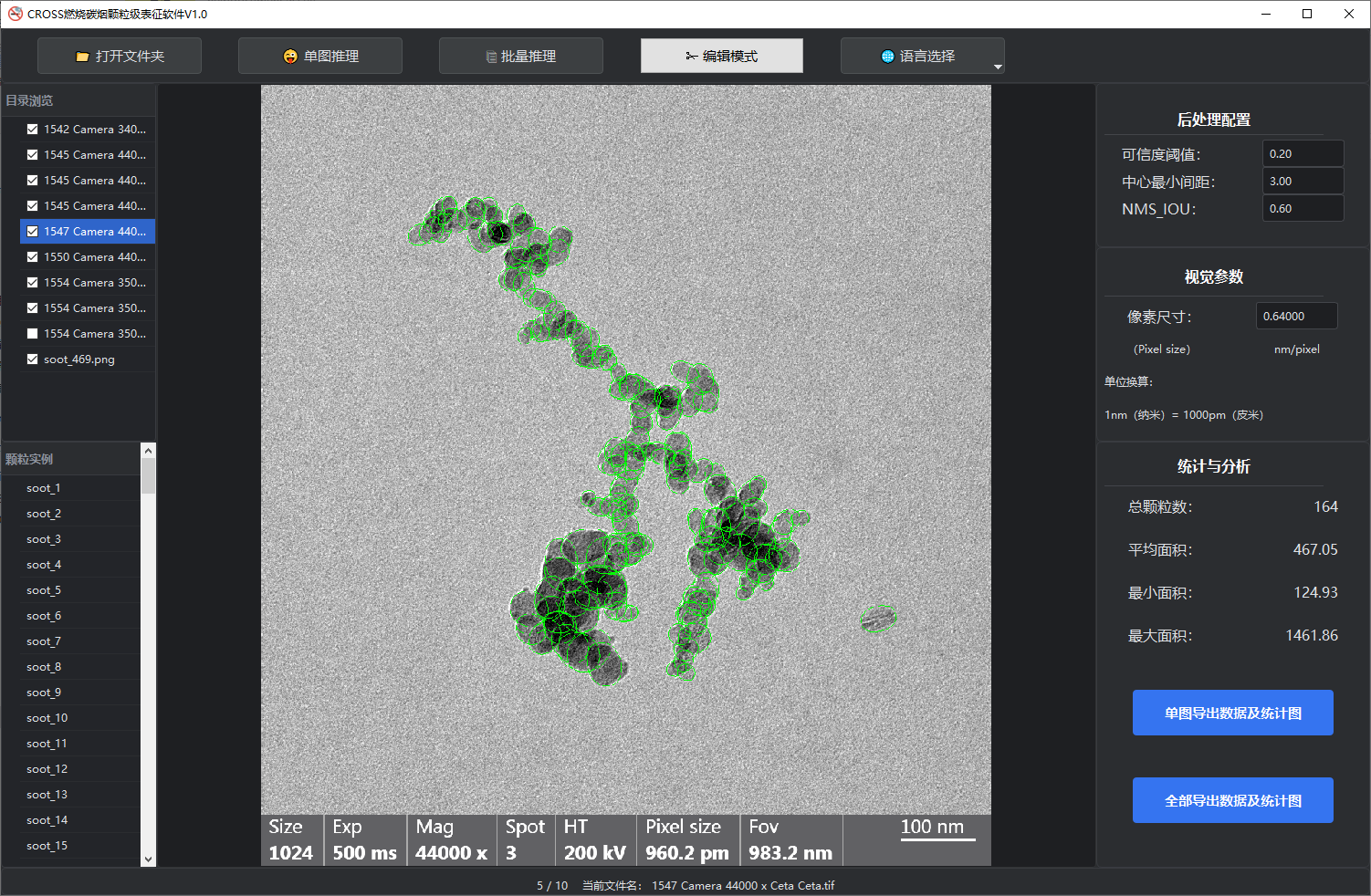Screen dimensions: 1371x896
Task: Click the globe icon on 语言选择
Action: click(x=887, y=57)
